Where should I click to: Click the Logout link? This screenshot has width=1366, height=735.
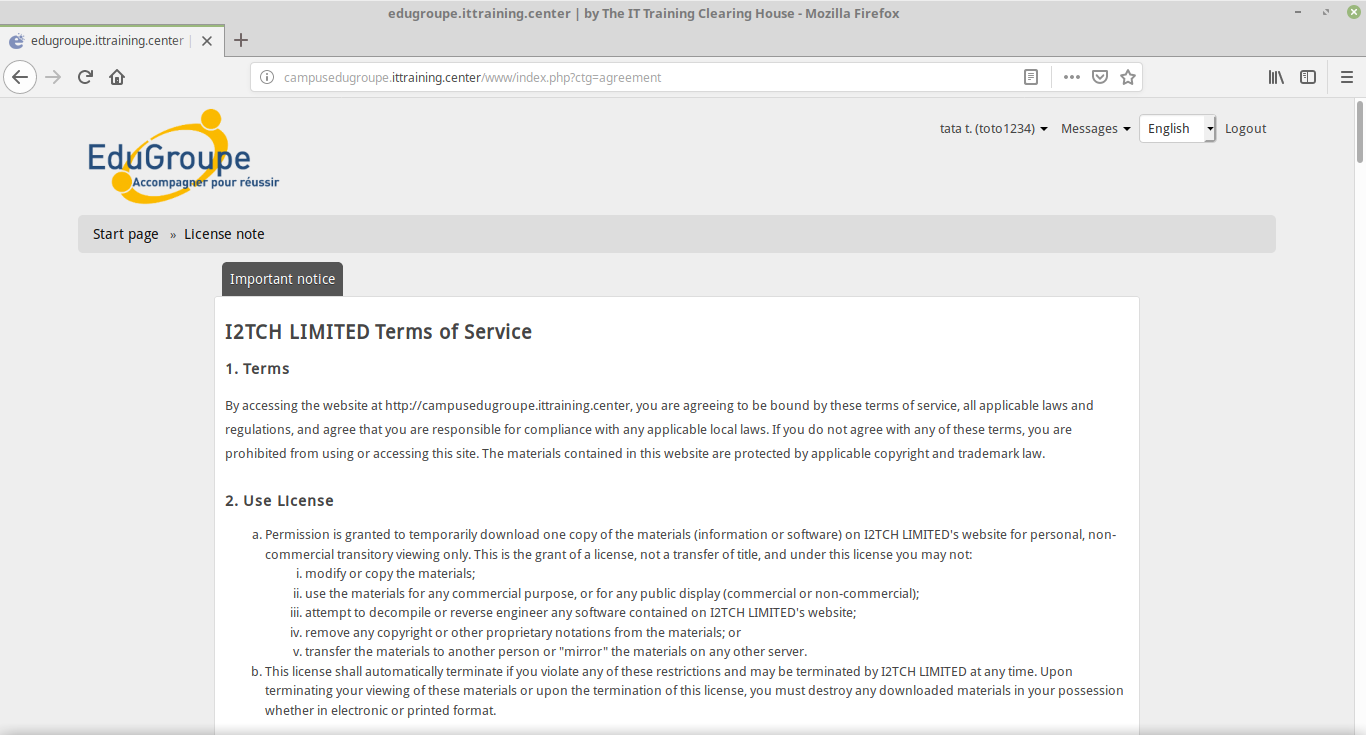(x=1245, y=128)
